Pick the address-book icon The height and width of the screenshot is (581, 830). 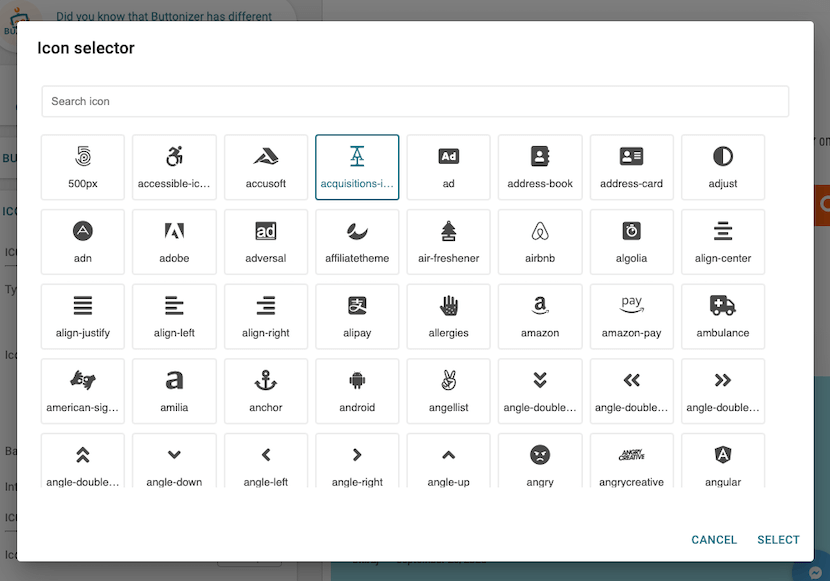point(540,166)
